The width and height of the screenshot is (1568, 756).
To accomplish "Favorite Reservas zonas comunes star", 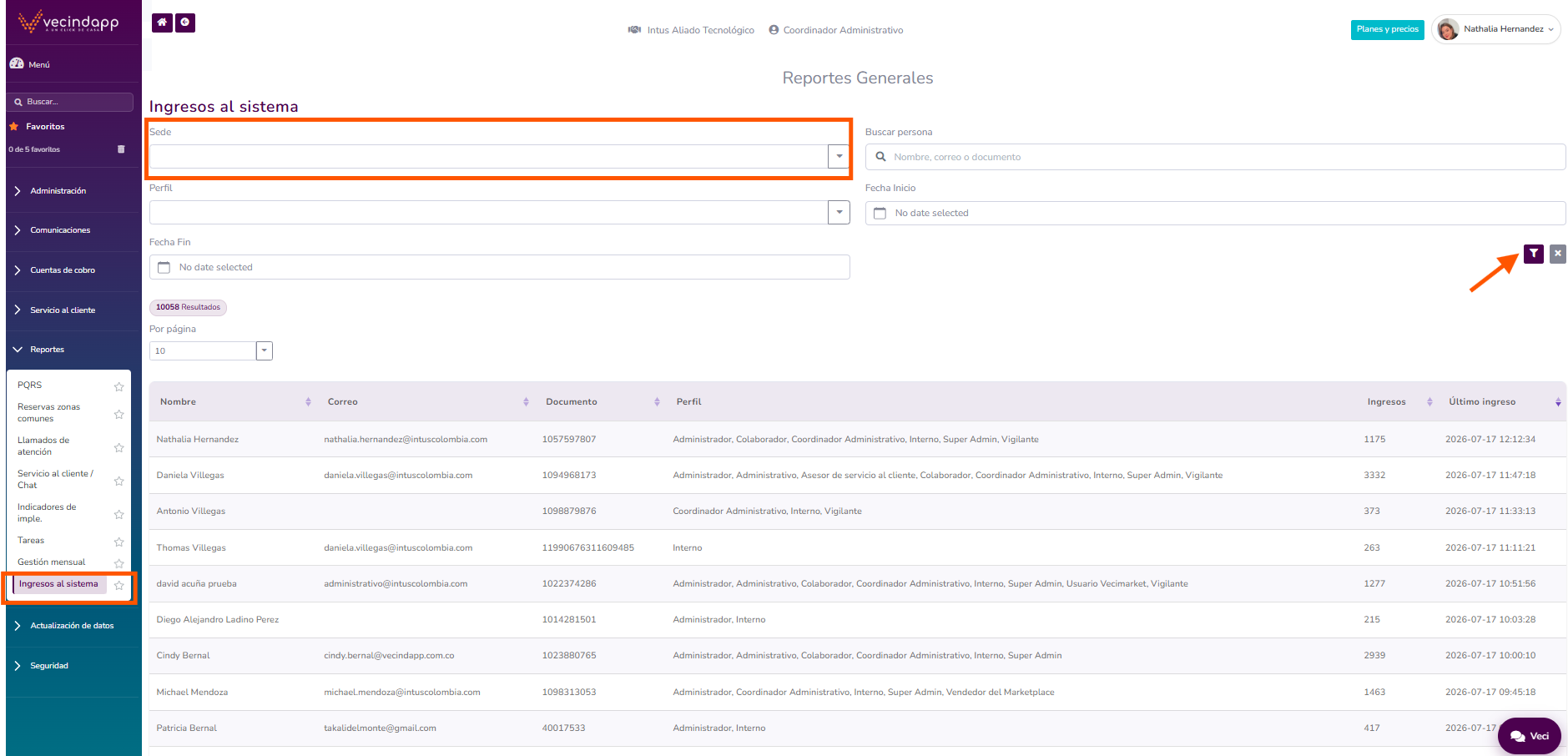I will click(118, 414).
